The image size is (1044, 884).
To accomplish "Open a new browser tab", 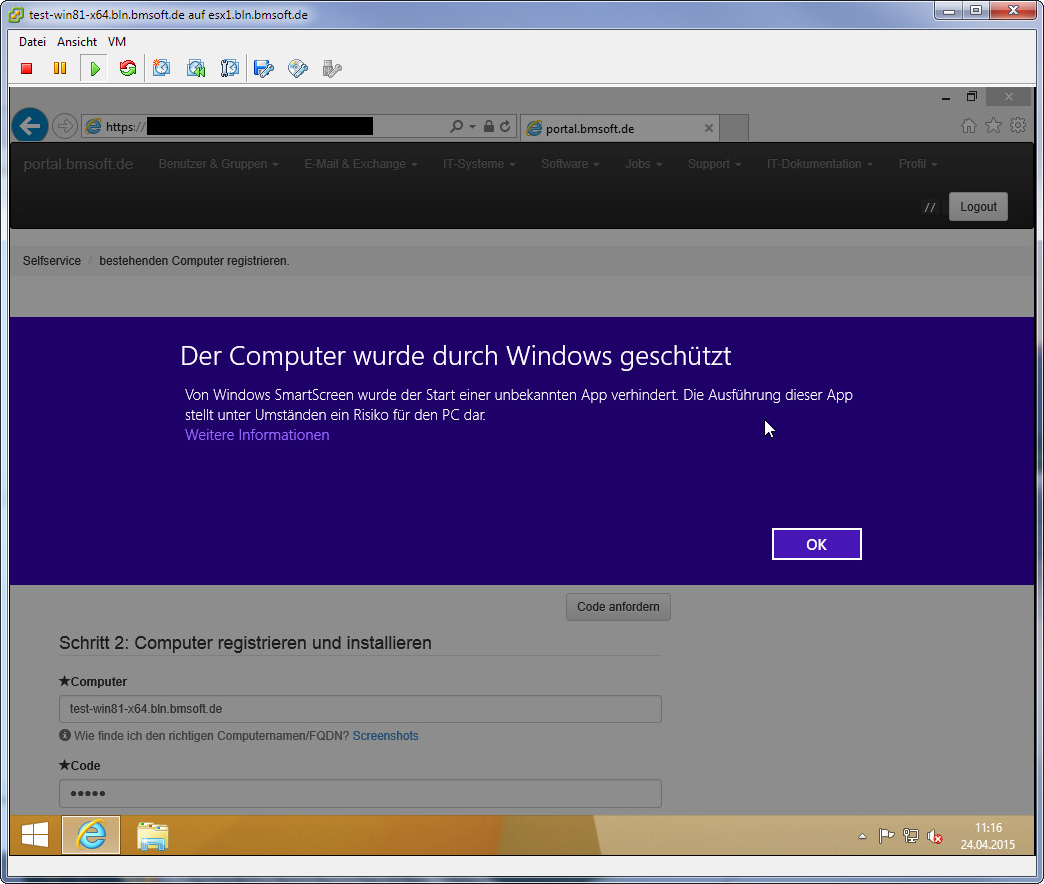I will coord(734,128).
